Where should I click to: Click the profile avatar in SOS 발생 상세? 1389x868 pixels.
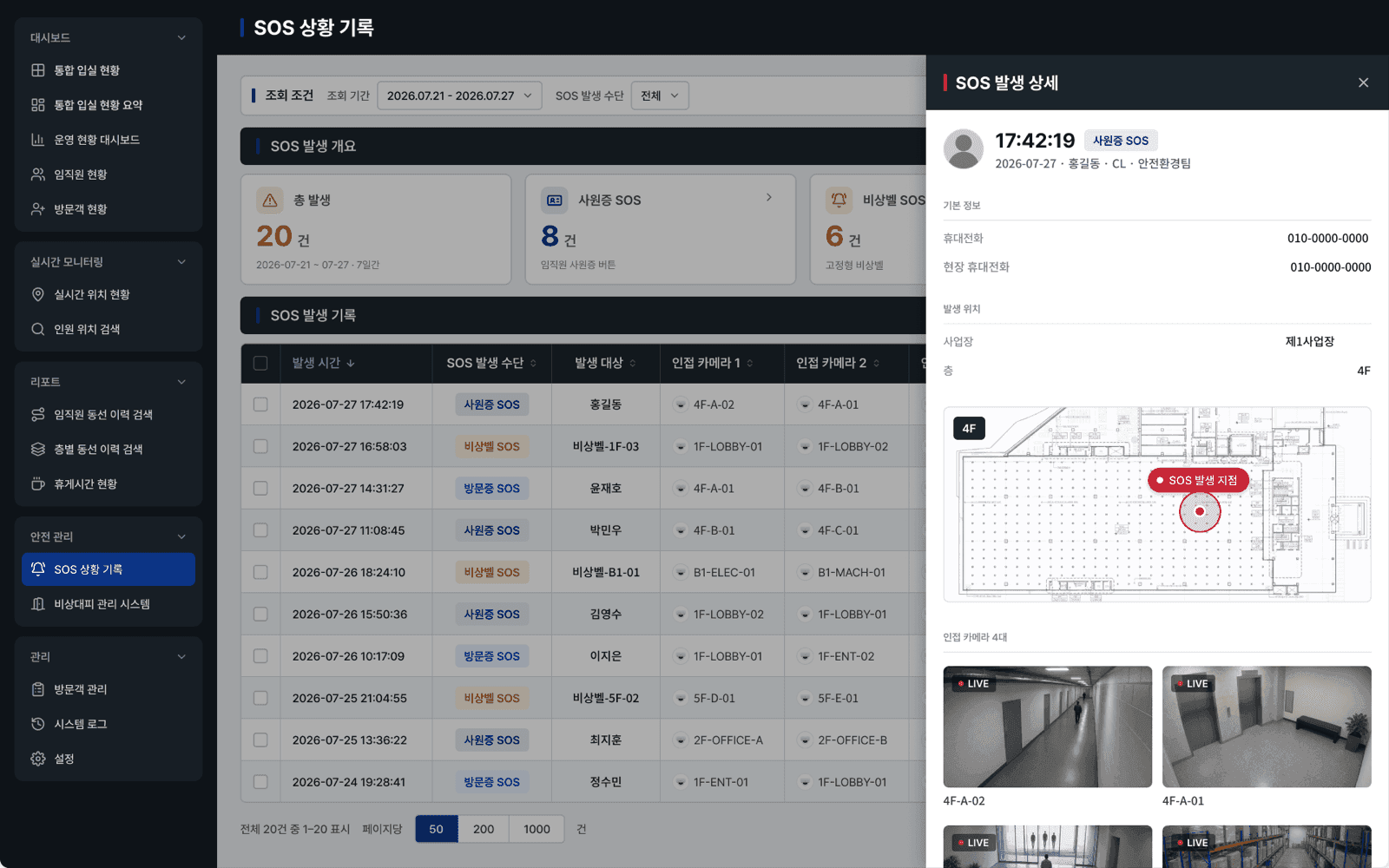click(x=964, y=149)
